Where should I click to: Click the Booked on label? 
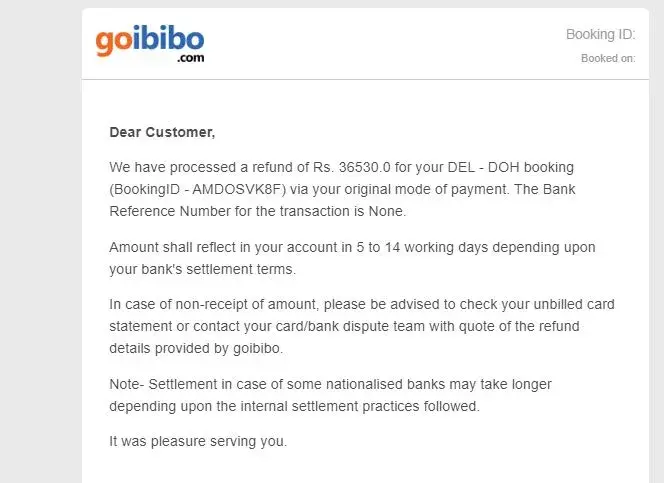(608, 58)
